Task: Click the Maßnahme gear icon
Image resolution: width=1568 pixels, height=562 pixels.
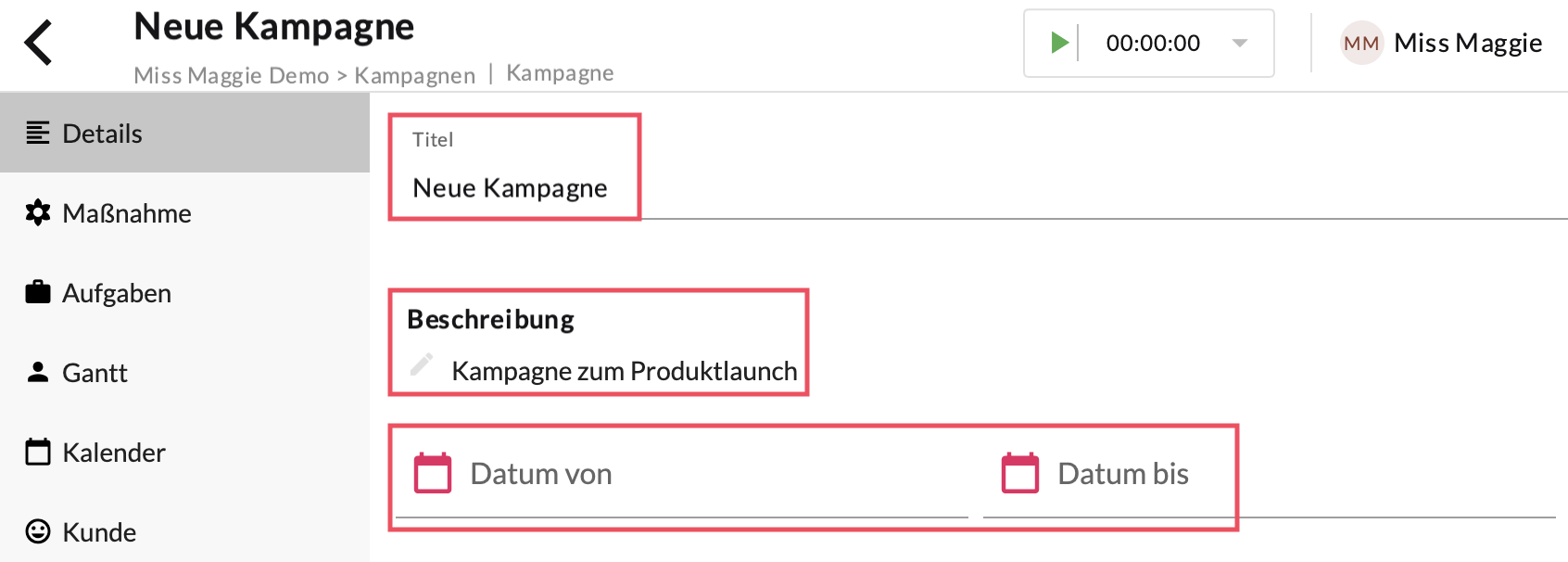Action: [38, 213]
